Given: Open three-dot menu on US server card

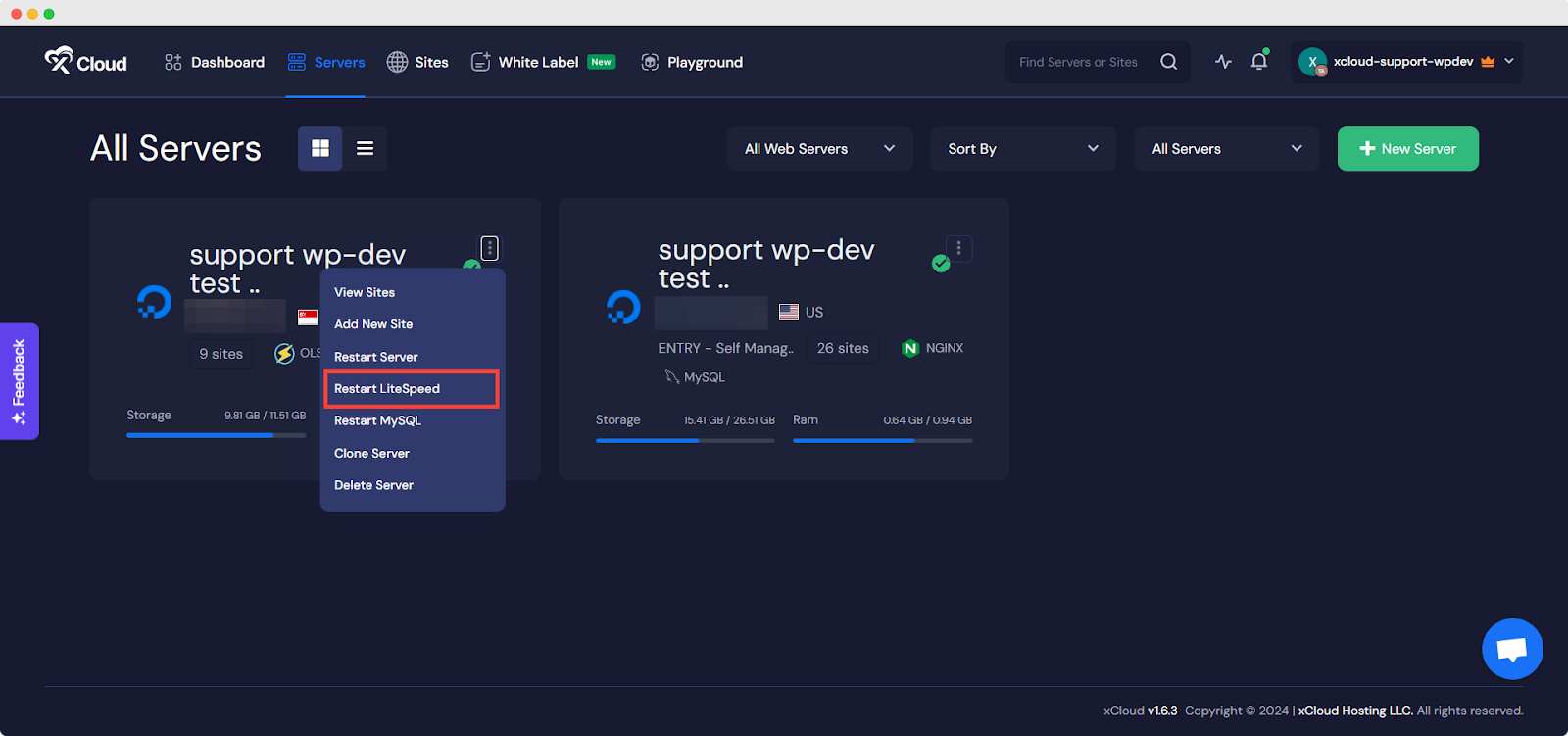Looking at the screenshot, I should coord(958,248).
